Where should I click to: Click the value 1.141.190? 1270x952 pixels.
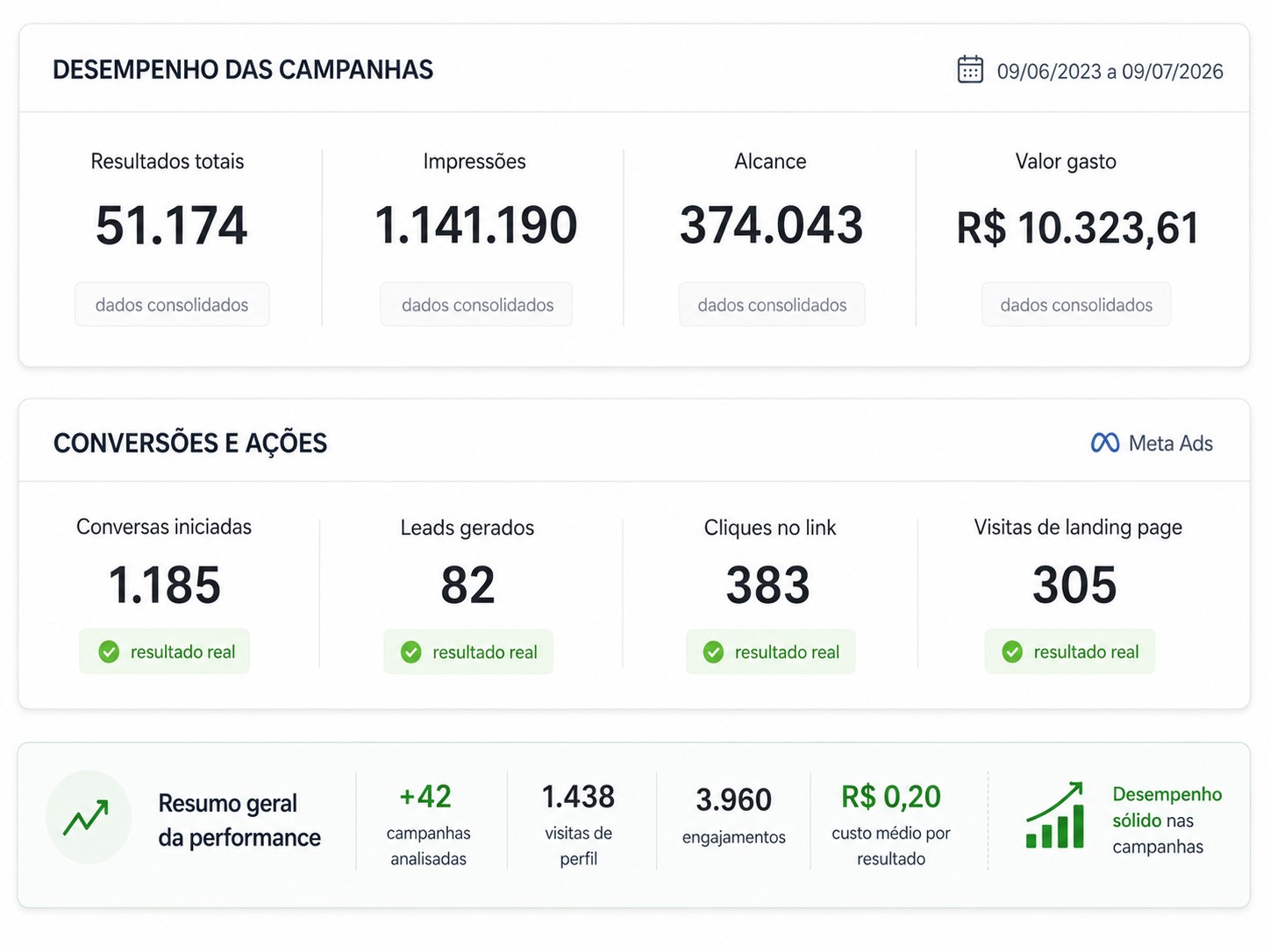(476, 225)
